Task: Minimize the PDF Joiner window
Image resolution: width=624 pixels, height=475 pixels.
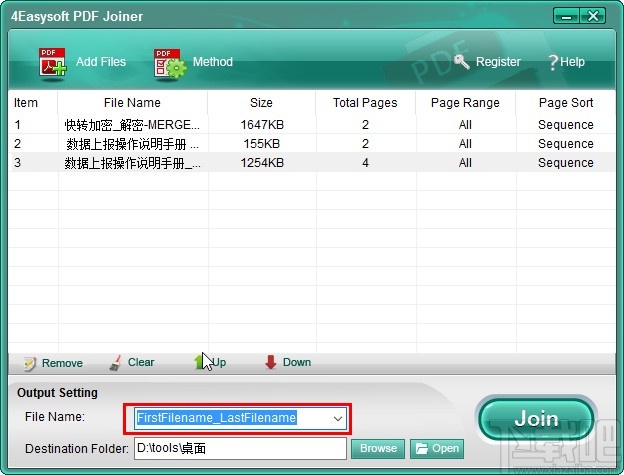Action: click(x=566, y=16)
